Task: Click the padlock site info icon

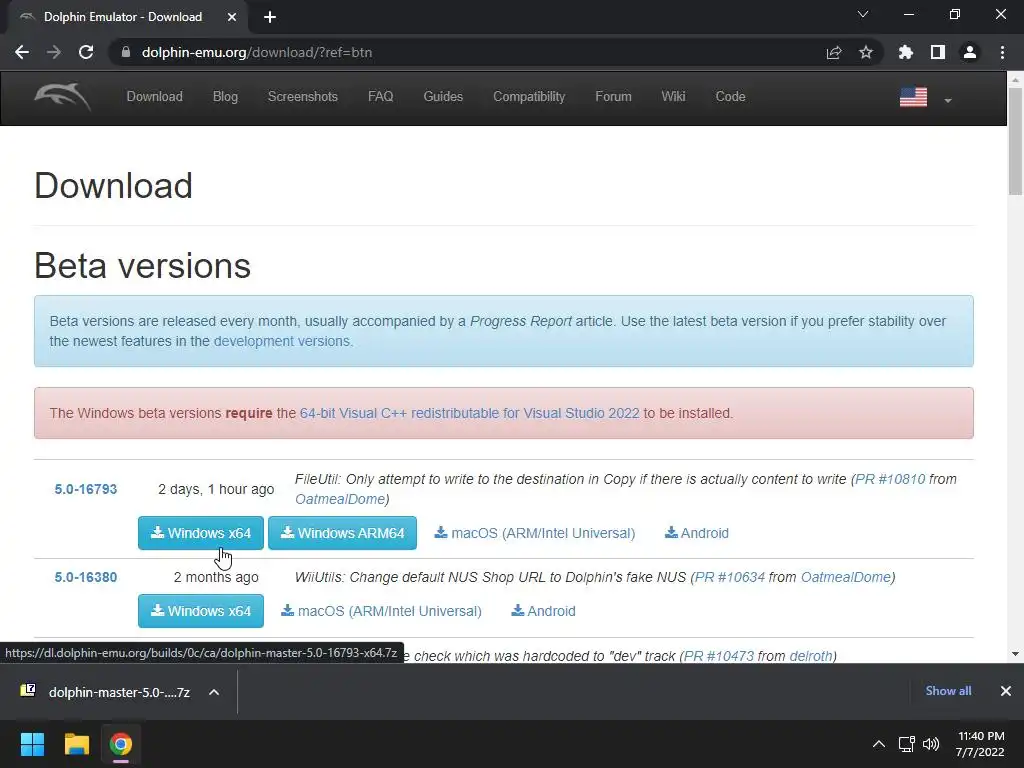Action: click(125, 52)
